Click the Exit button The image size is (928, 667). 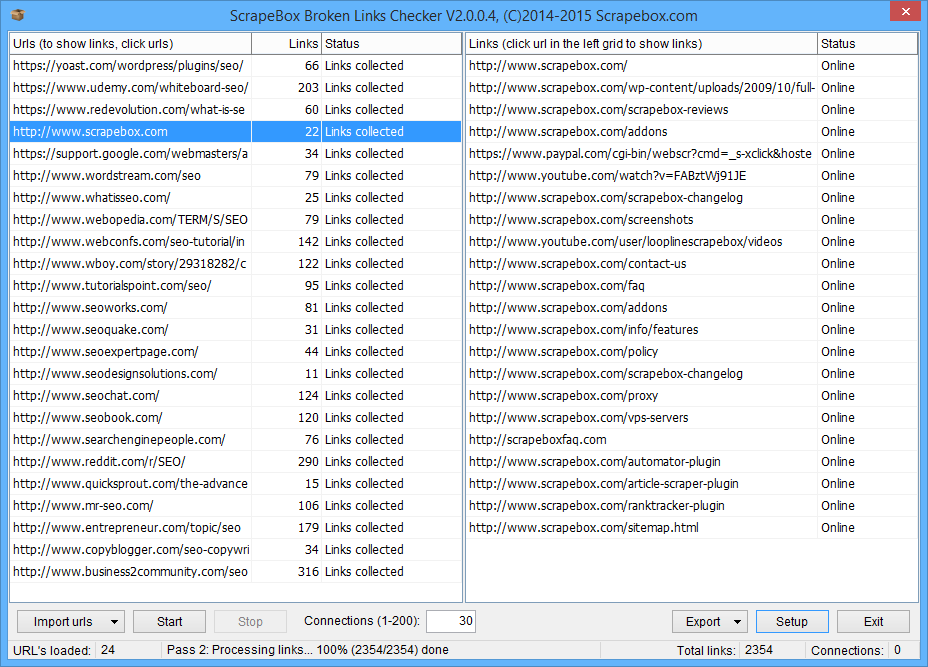point(873,621)
